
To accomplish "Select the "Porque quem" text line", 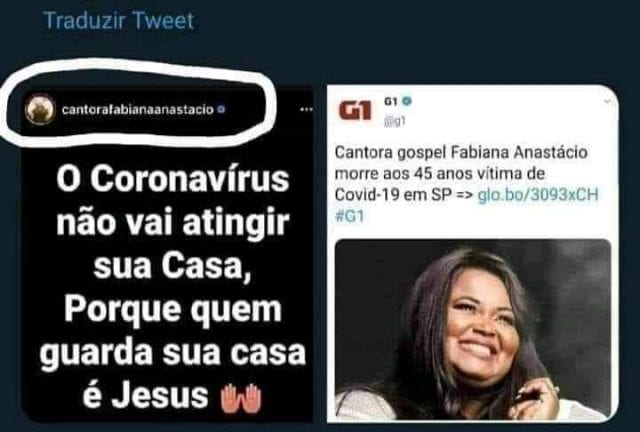I will tap(173, 309).
